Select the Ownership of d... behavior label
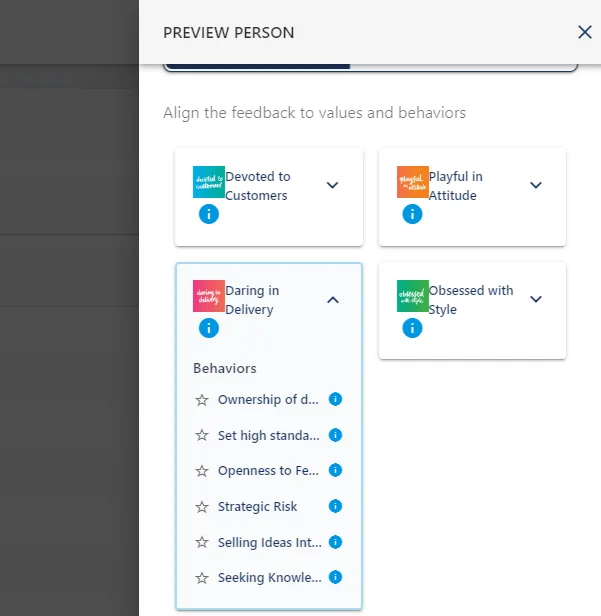 268,400
